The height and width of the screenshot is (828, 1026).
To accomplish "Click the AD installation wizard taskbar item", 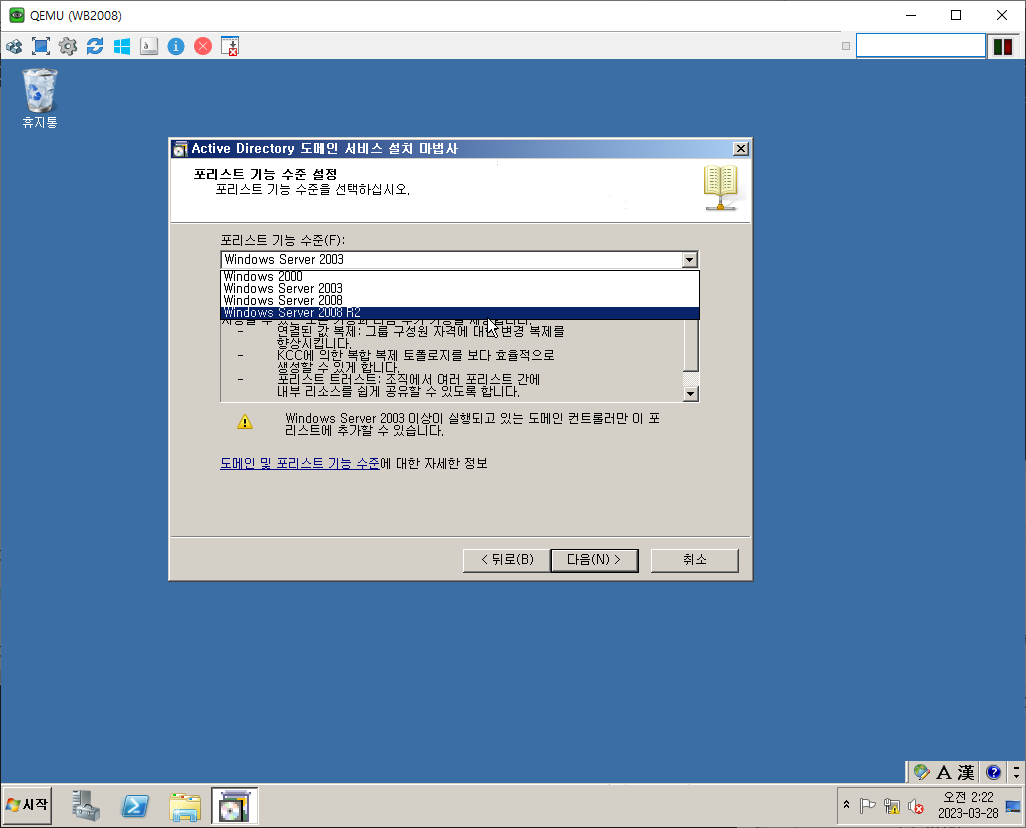I will (234, 805).
